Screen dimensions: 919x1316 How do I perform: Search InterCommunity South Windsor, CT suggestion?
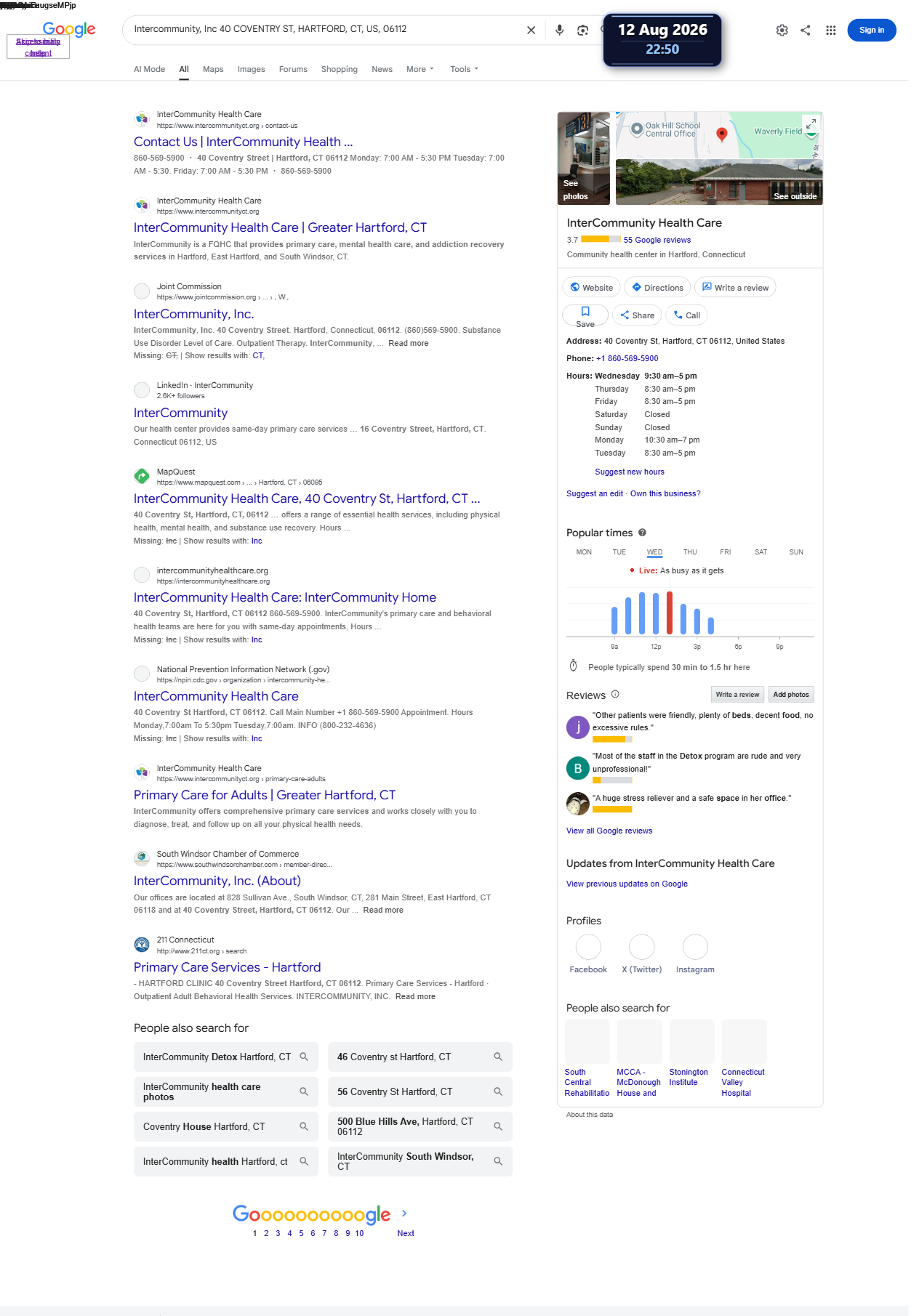pyautogui.click(x=420, y=1161)
